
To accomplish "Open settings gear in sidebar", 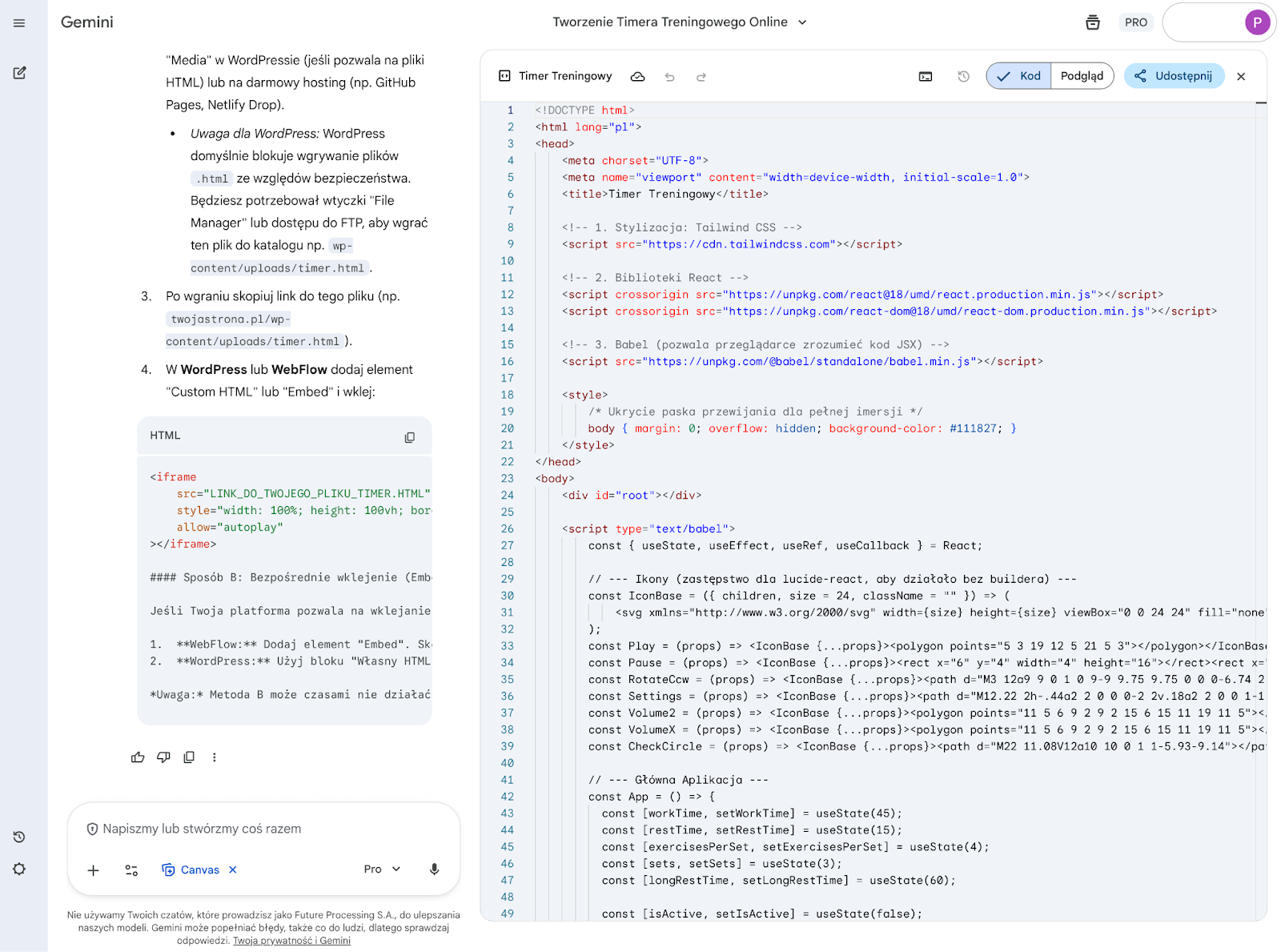I will (19, 869).
